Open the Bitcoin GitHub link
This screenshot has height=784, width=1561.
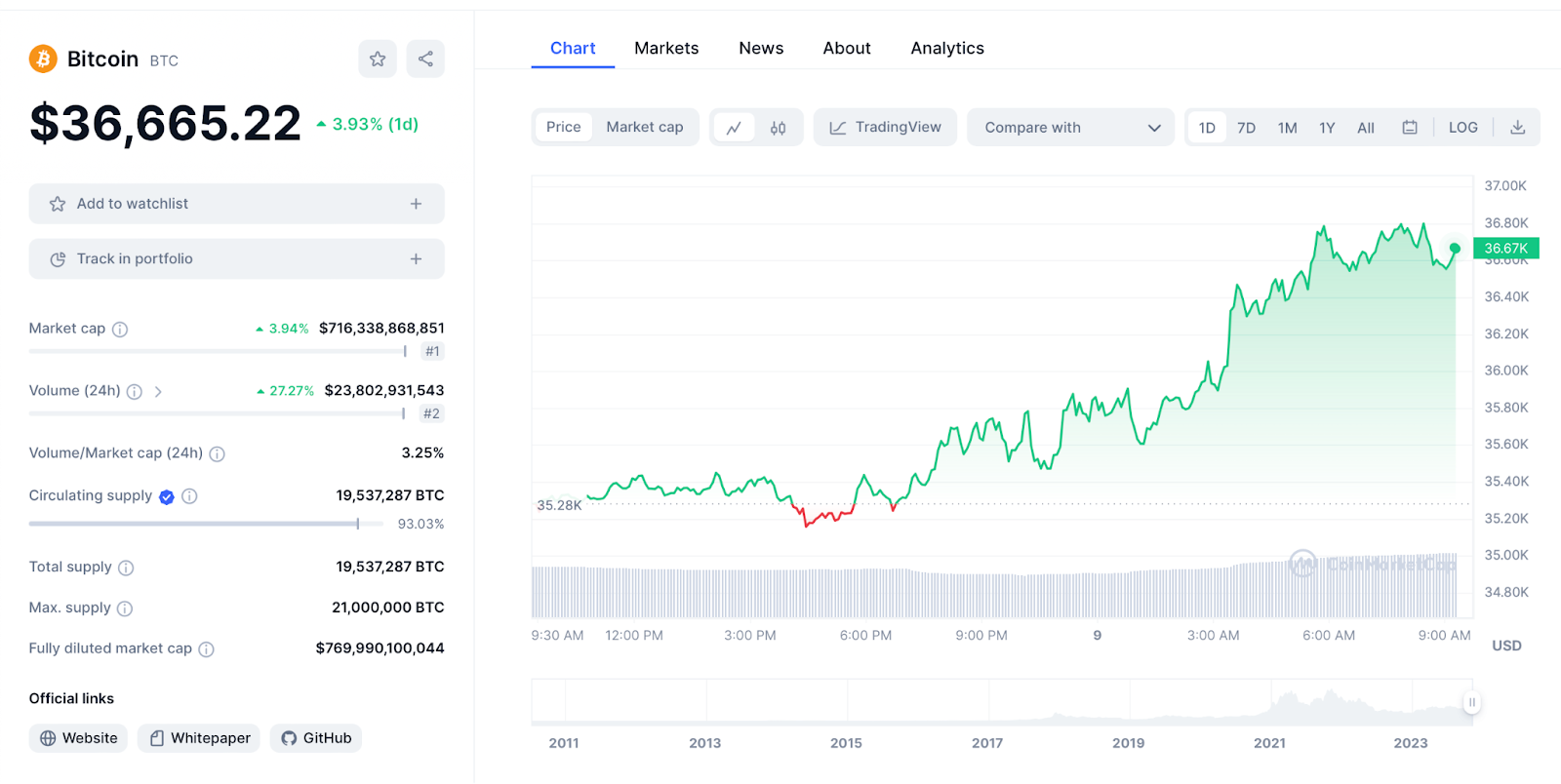316,738
